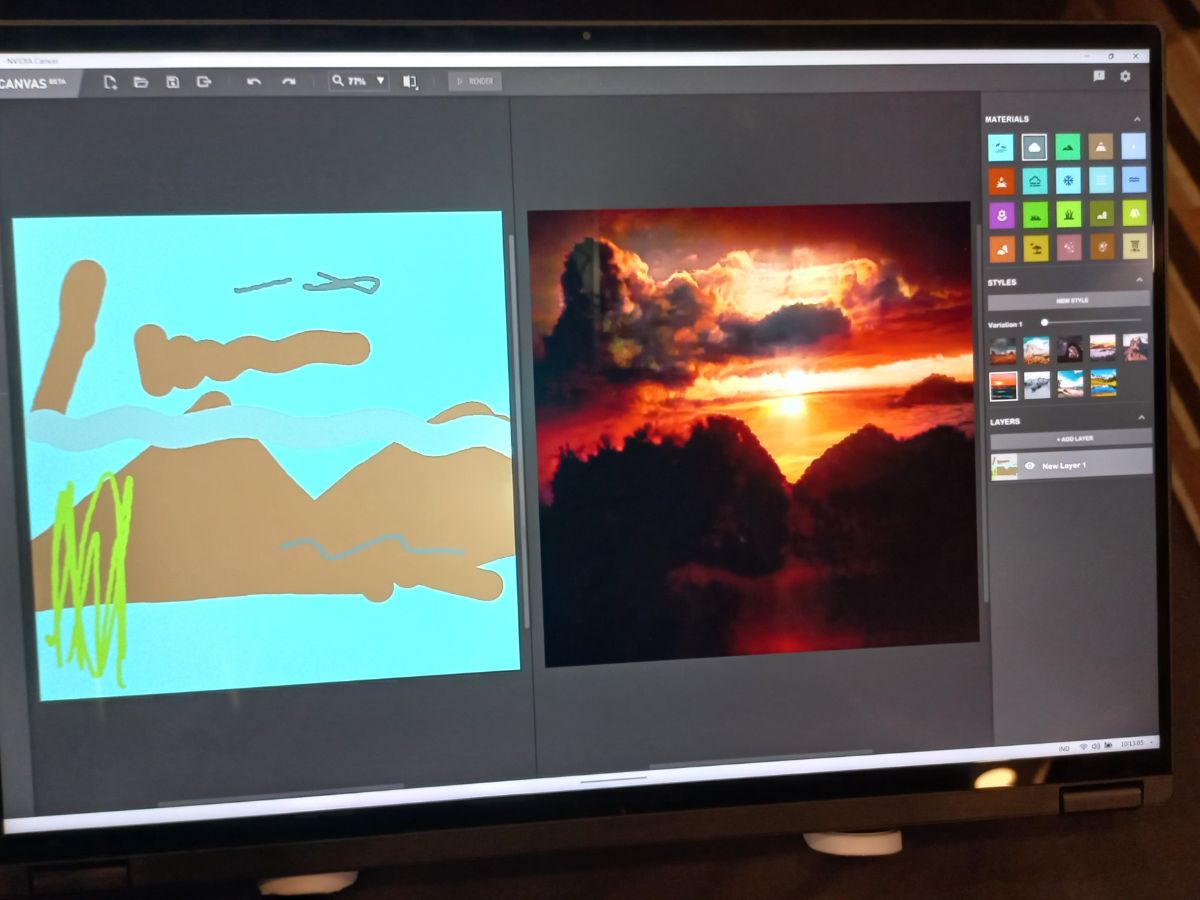Screen dimensions: 1200x900
Task: Open the settings gear icon
Action: click(1125, 76)
